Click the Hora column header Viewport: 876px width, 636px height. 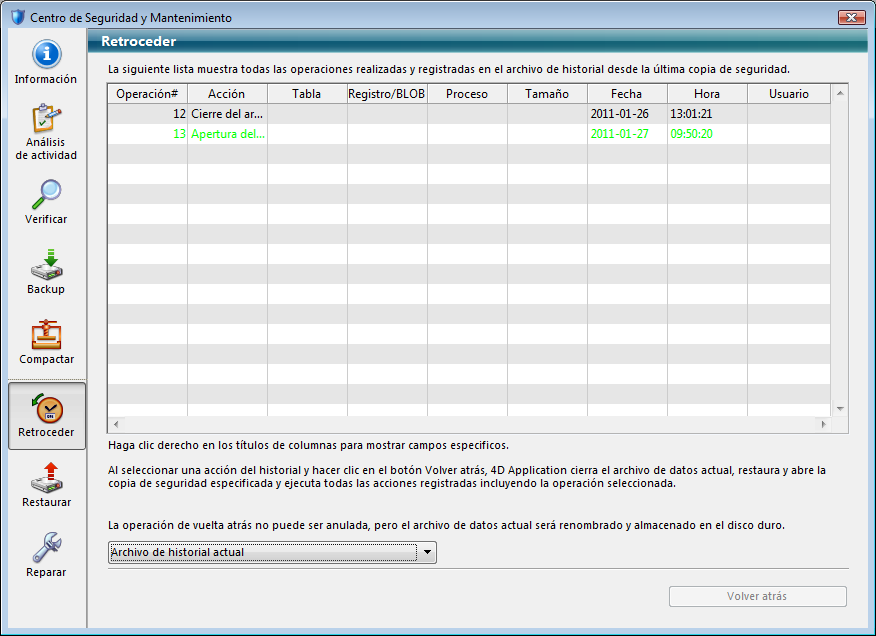[x=707, y=94]
